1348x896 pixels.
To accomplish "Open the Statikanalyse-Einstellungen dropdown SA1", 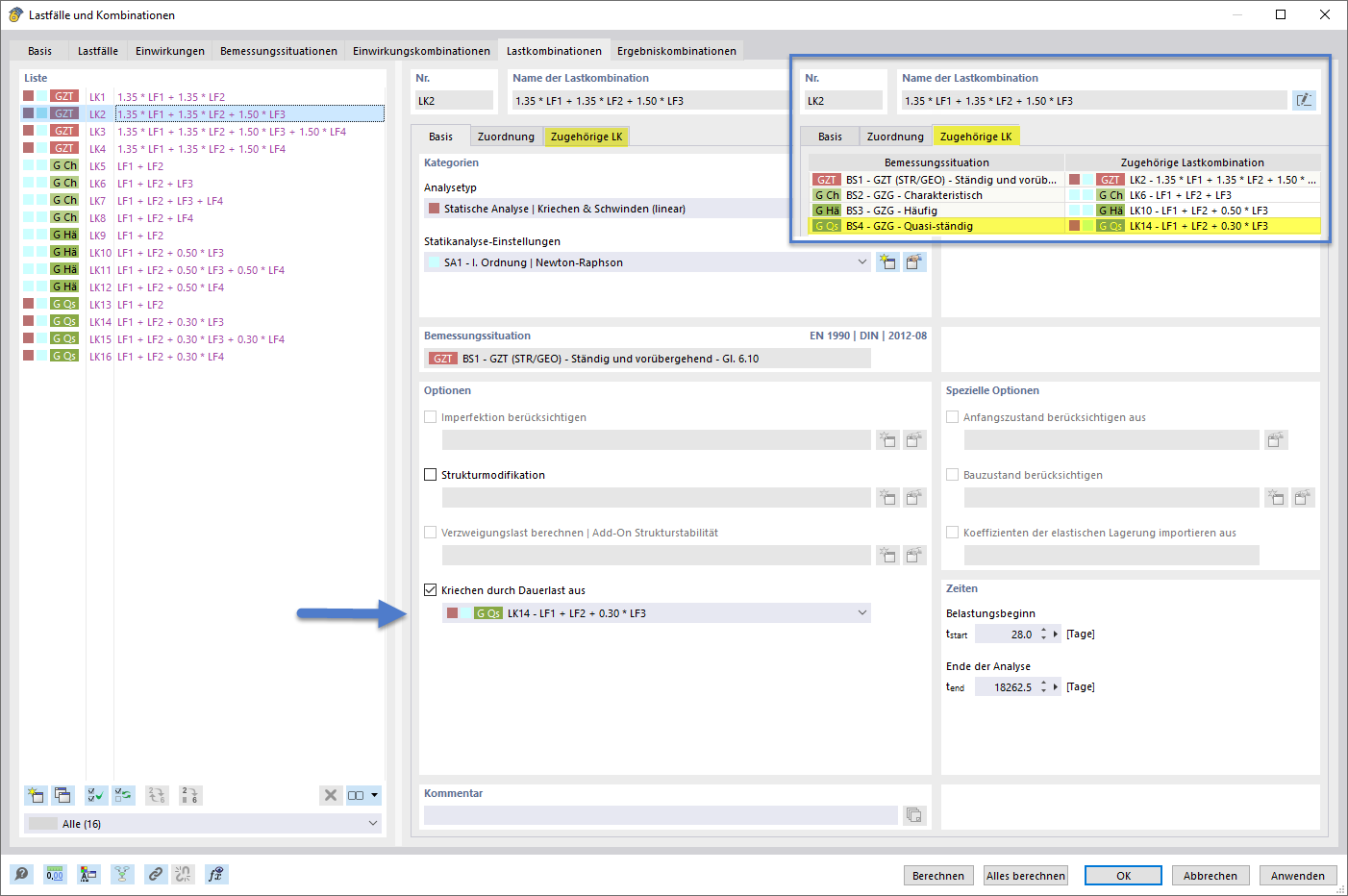I will coord(862,261).
